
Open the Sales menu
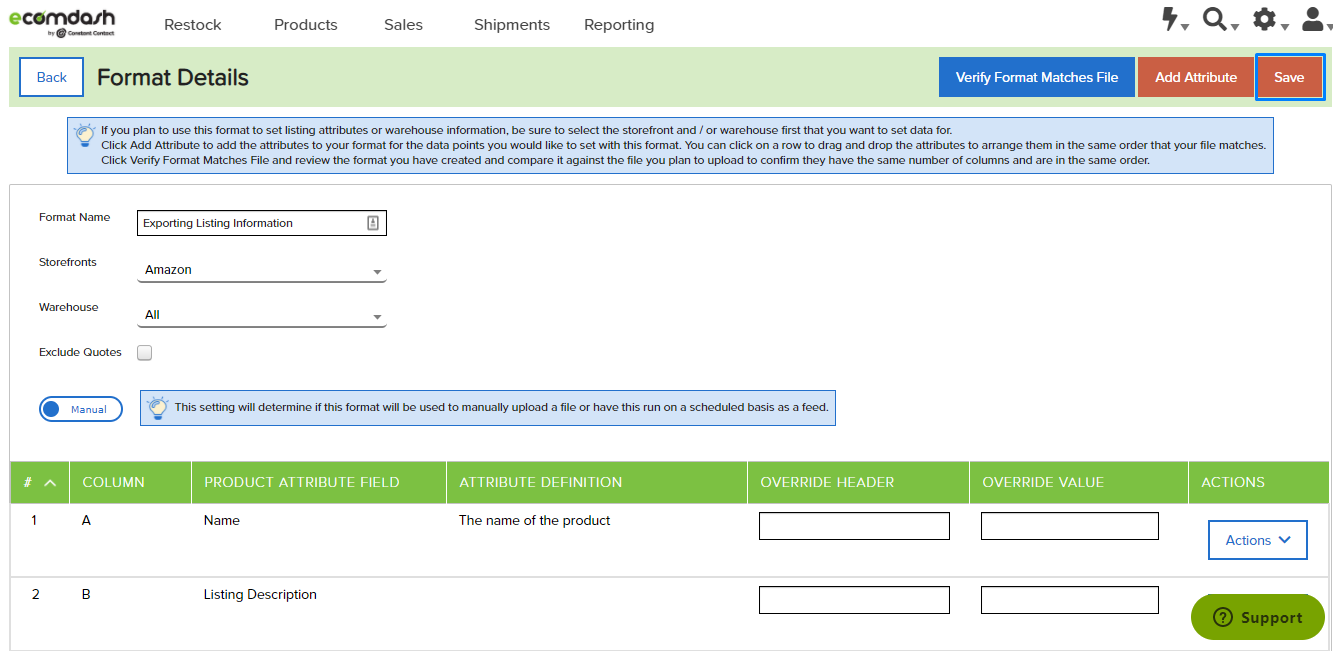tap(403, 25)
